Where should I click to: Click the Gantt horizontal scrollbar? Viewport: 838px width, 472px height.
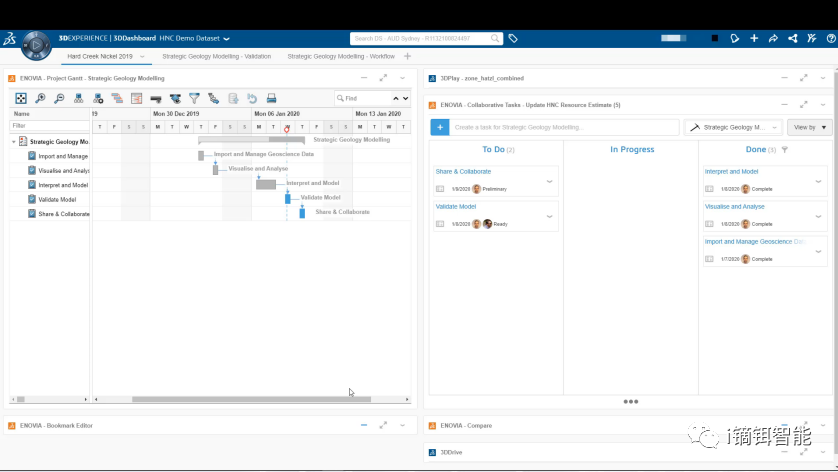250,399
